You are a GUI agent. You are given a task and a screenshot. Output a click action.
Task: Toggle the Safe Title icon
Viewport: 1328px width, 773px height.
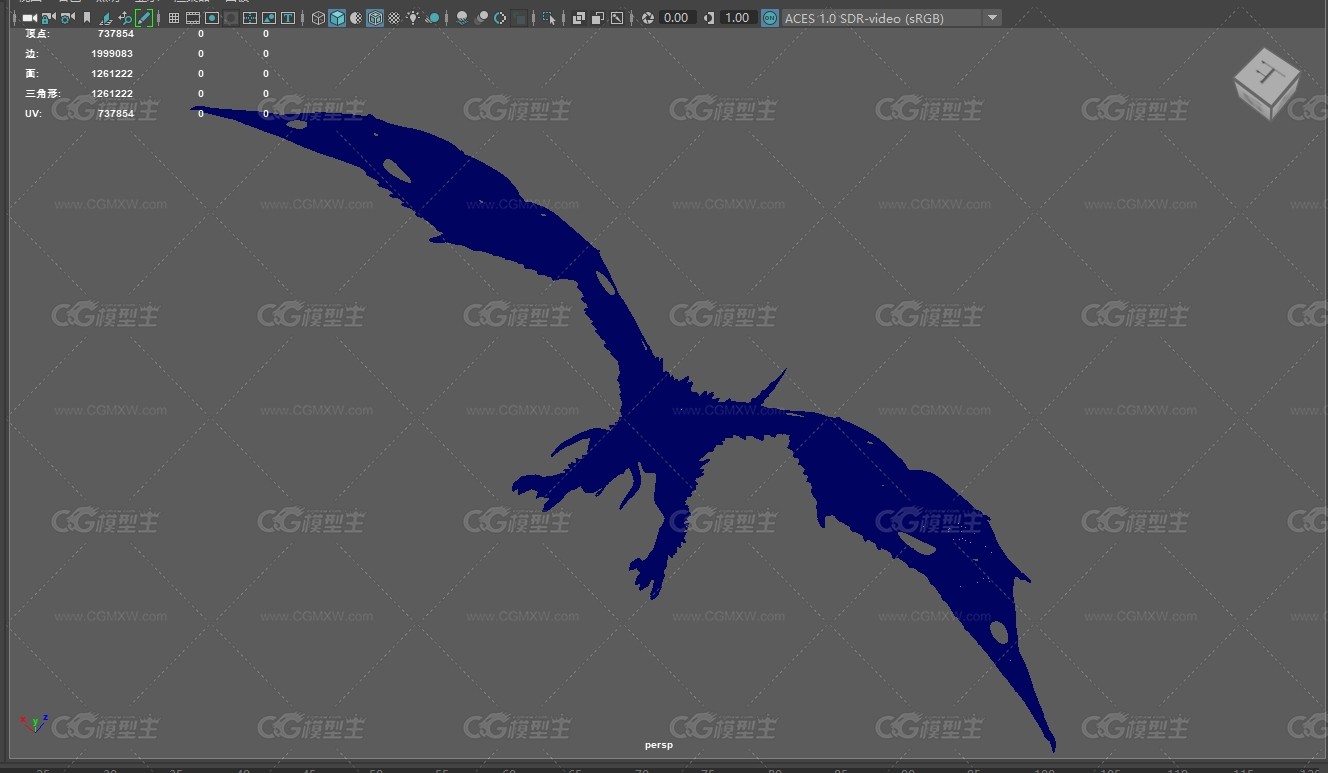tap(288, 18)
